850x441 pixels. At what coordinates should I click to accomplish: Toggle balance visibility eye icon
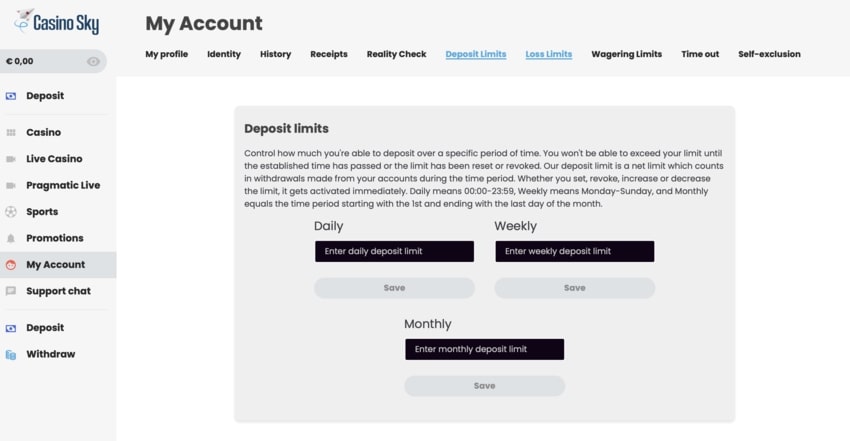[93, 61]
